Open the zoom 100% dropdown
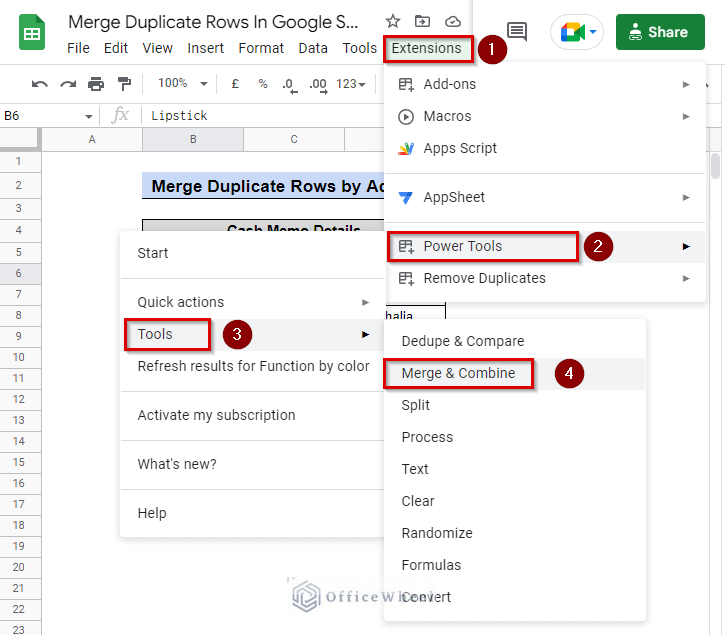Image resolution: width=725 pixels, height=635 pixels. coord(183,84)
